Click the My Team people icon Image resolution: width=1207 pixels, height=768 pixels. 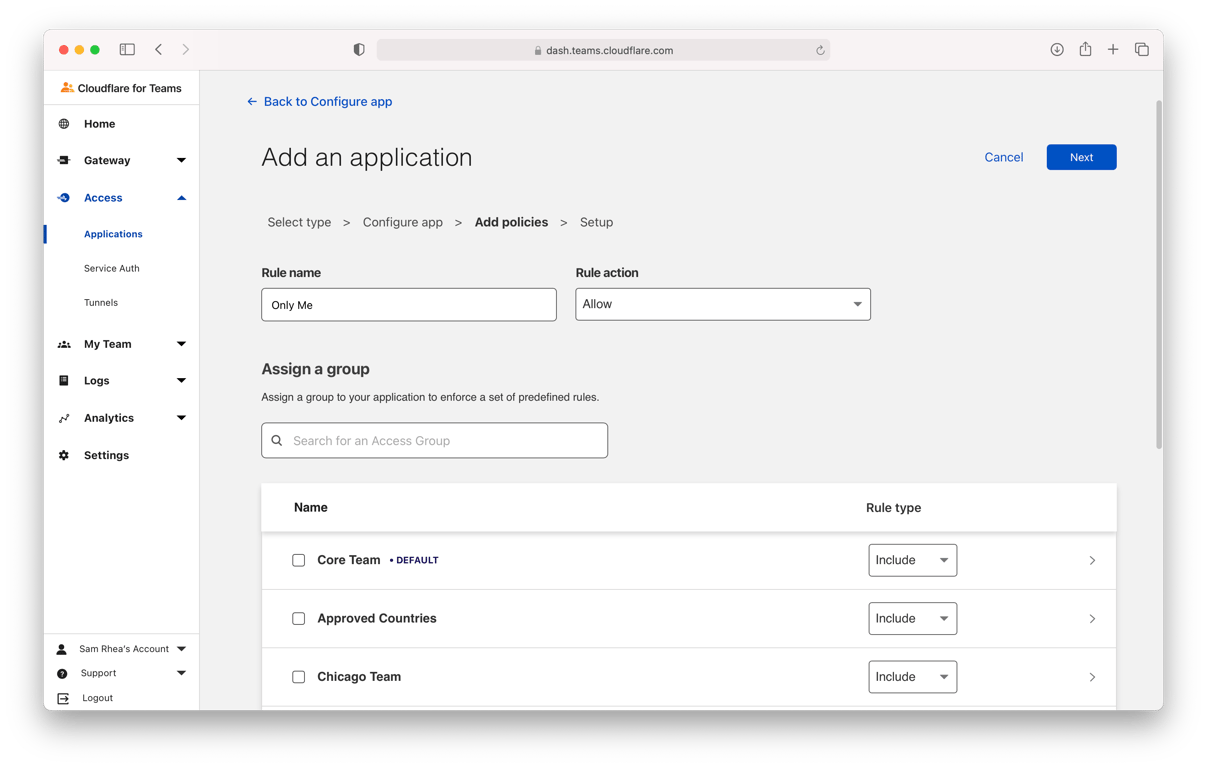click(x=64, y=344)
